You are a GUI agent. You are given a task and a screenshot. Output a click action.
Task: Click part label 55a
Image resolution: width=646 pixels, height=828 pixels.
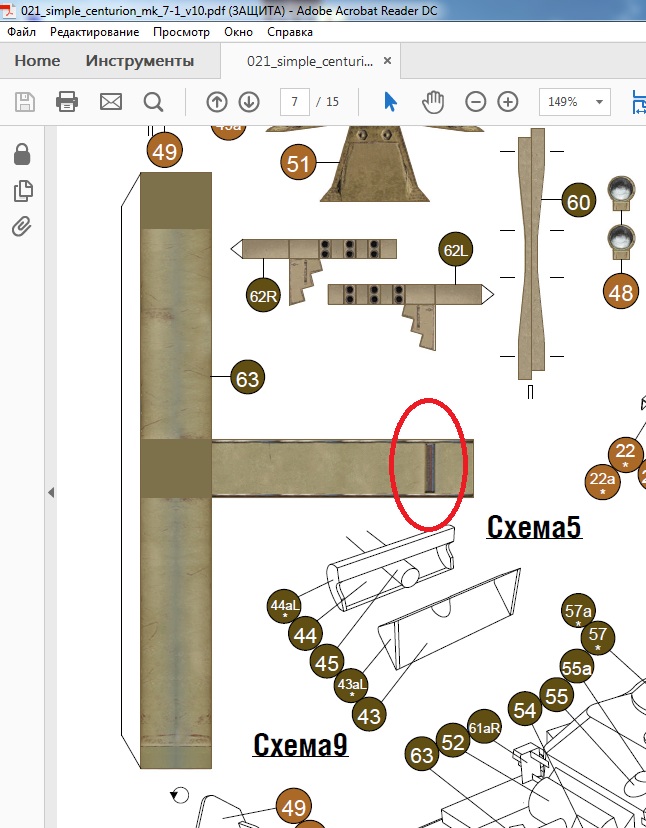click(576, 667)
